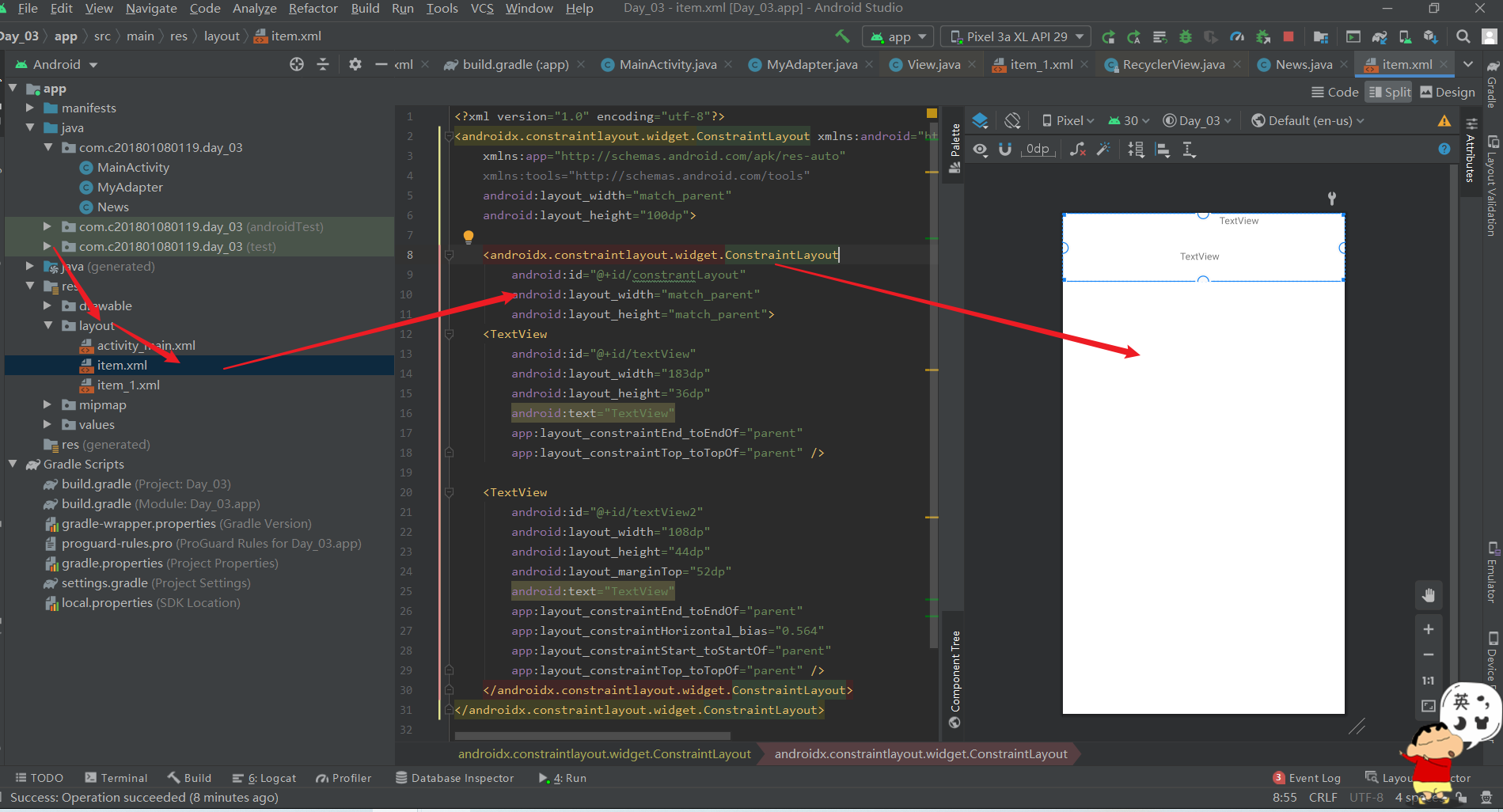Click Infer Constraints magic wand icon
The width and height of the screenshot is (1503, 812).
tap(1103, 149)
